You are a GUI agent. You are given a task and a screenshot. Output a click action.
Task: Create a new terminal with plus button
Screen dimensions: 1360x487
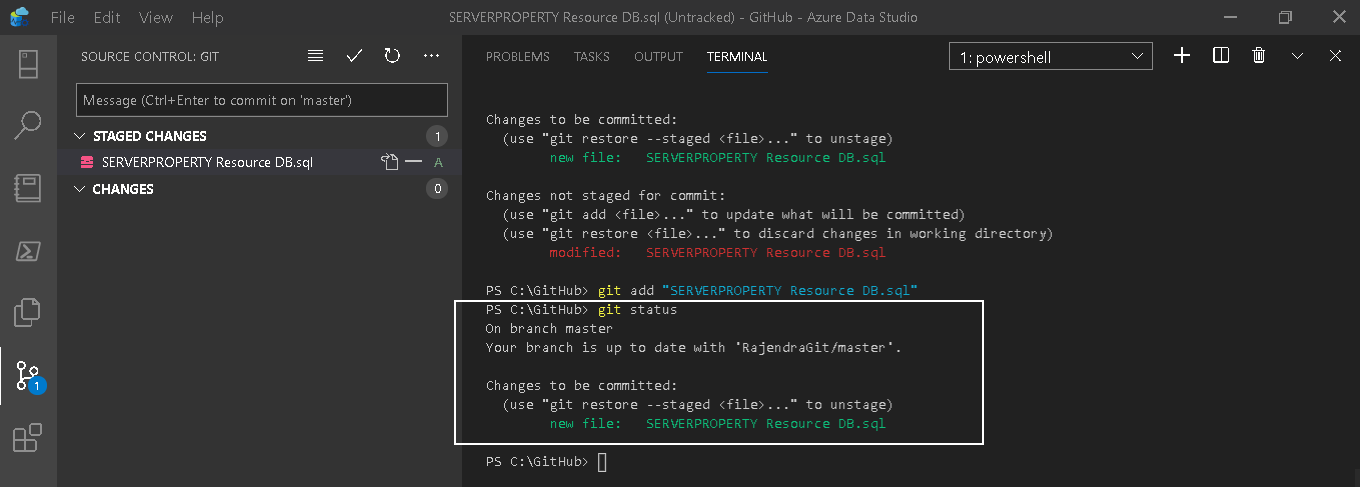pyautogui.click(x=1182, y=56)
